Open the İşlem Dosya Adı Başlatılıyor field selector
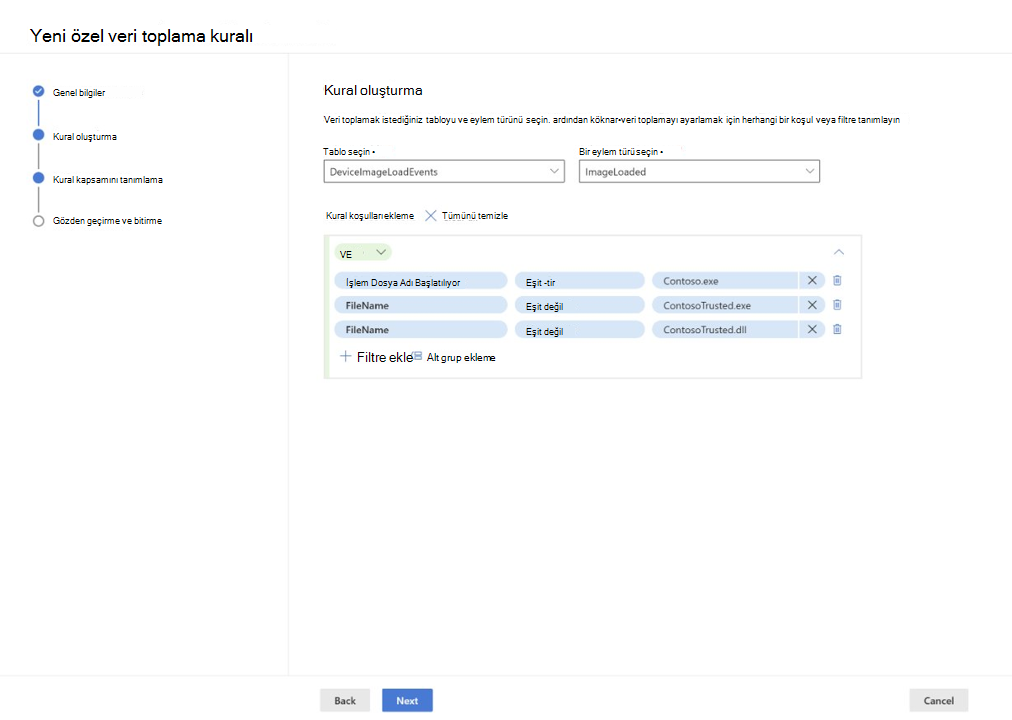This screenshot has width=1012, height=720. (x=421, y=281)
